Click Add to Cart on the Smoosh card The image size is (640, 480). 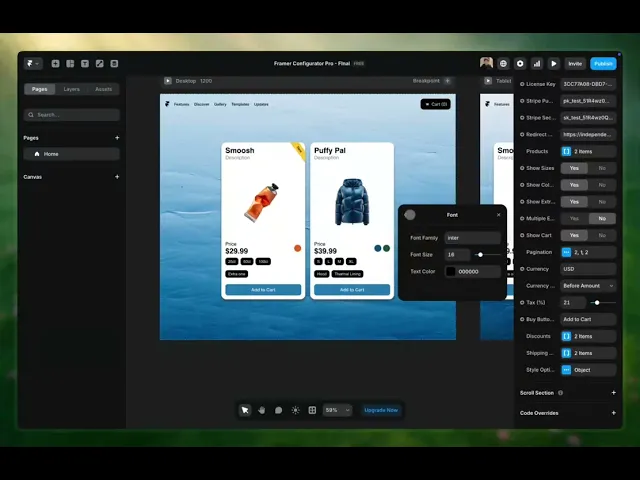coord(263,290)
